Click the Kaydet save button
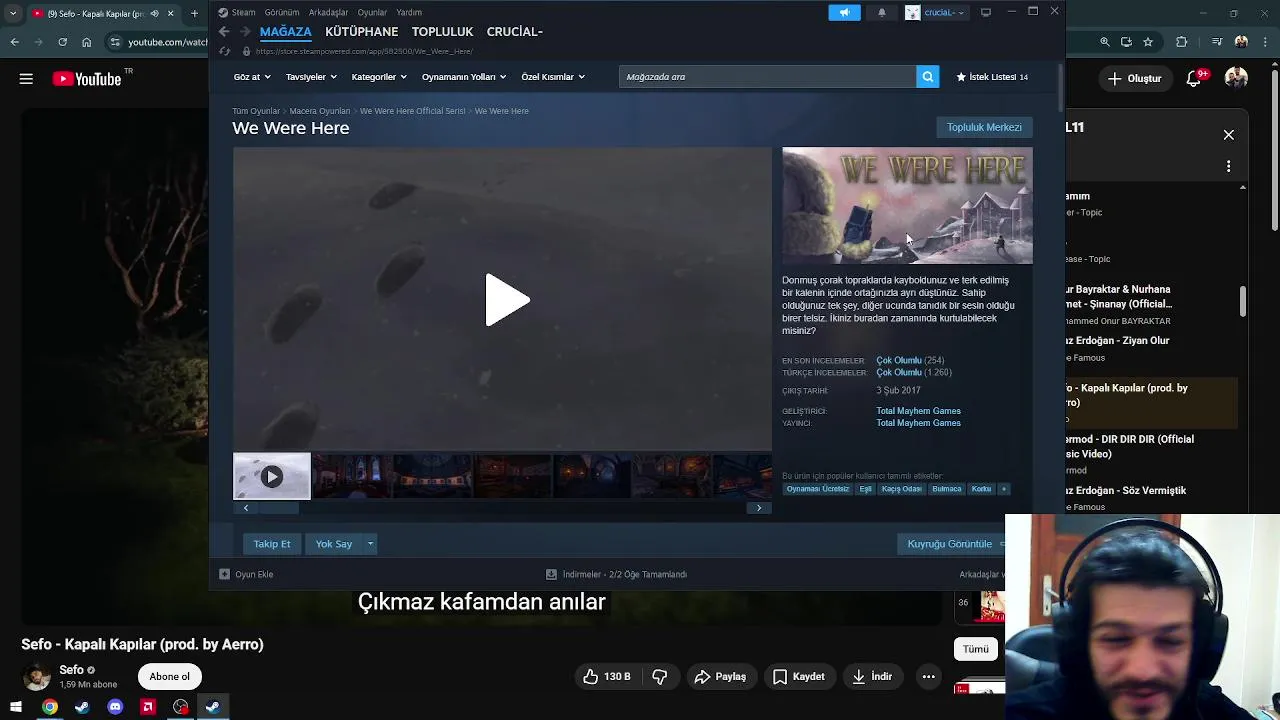The height and width of the screenshot is (720, 1280). [798, 677]
